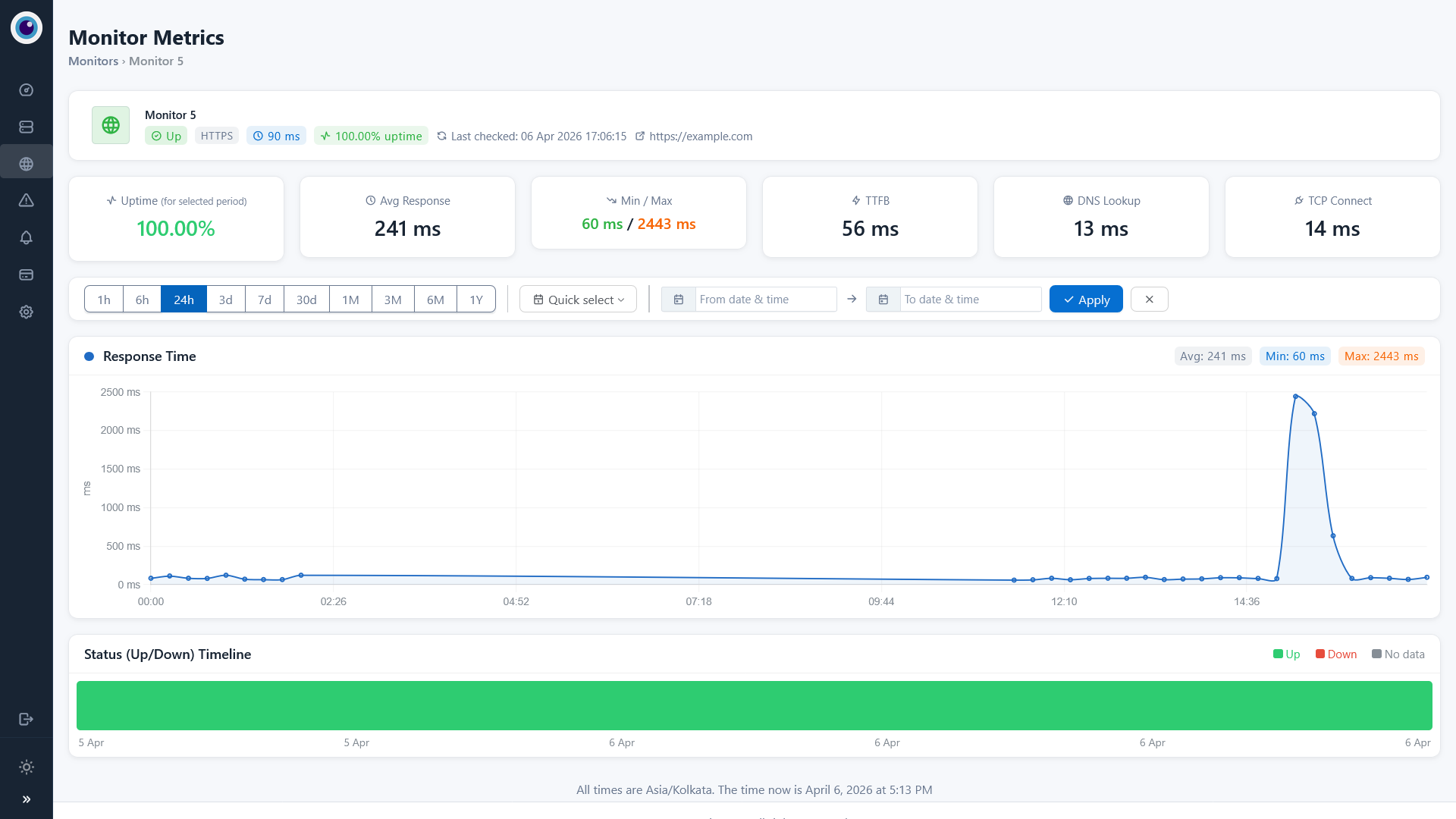Image resolution: width=1456 pixels, height=819 pixels.
Task: Open the settings gear icon in sidebar
Action: pos(26,312)
